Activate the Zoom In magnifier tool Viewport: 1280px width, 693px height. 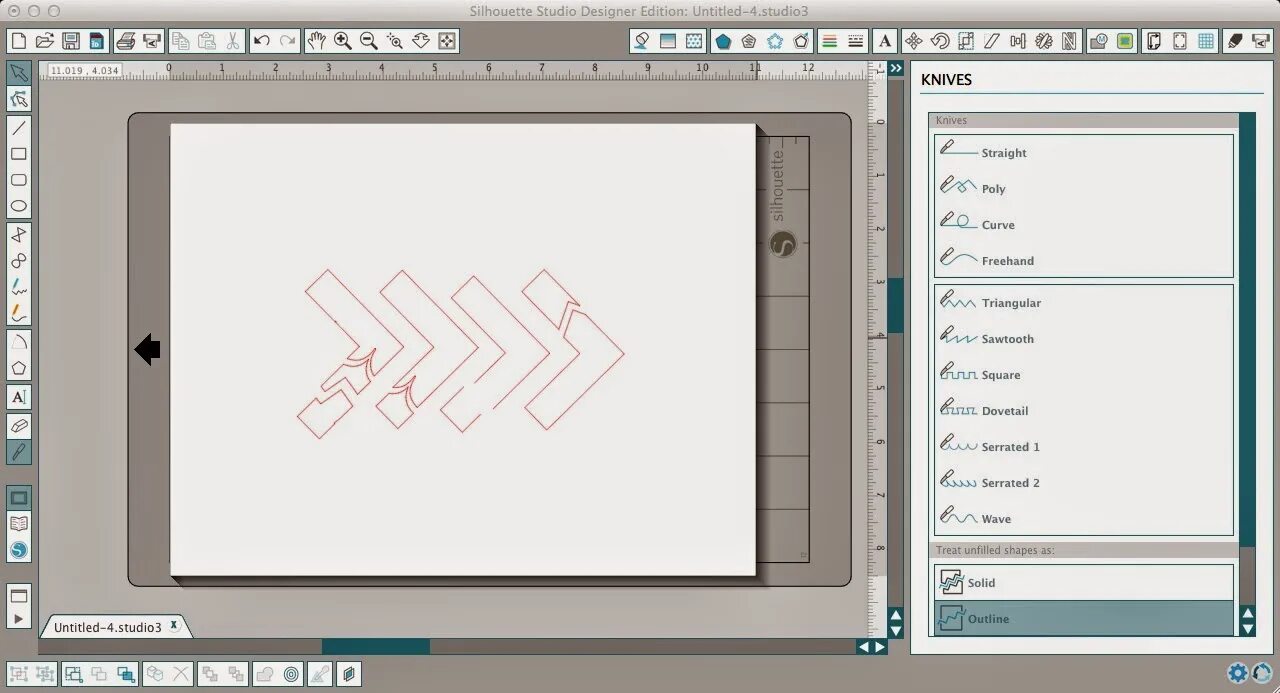[342, 41]
